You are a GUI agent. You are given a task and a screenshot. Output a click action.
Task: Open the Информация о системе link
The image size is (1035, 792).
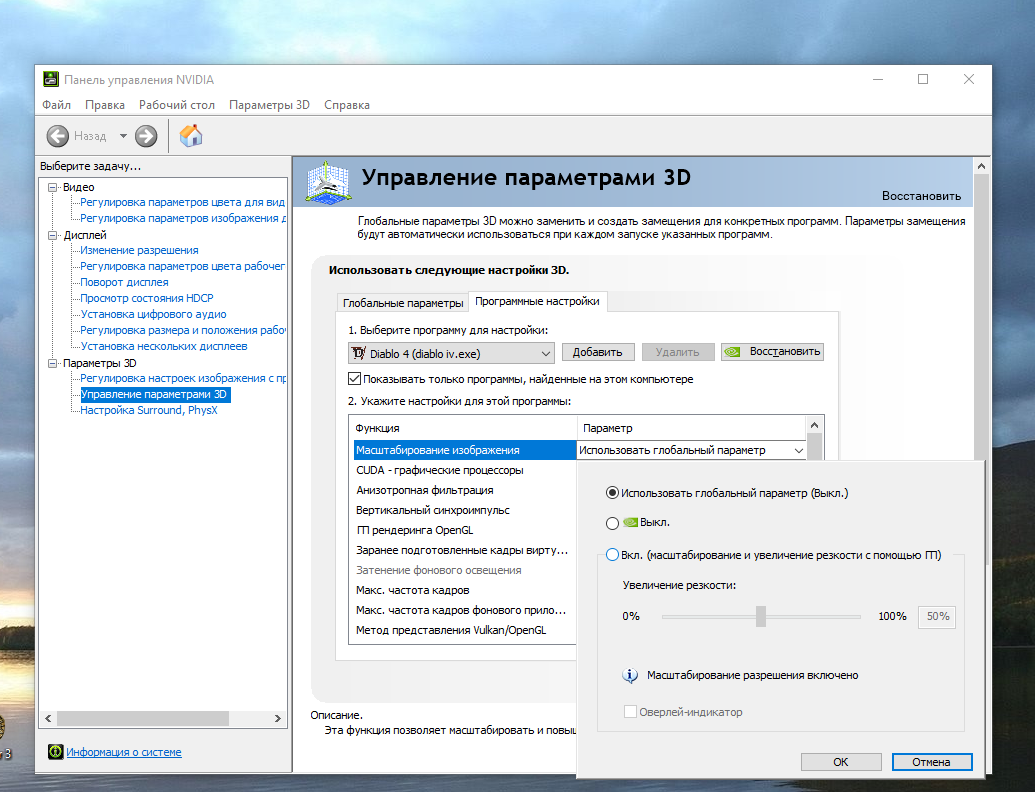click(x=123, y=752)
